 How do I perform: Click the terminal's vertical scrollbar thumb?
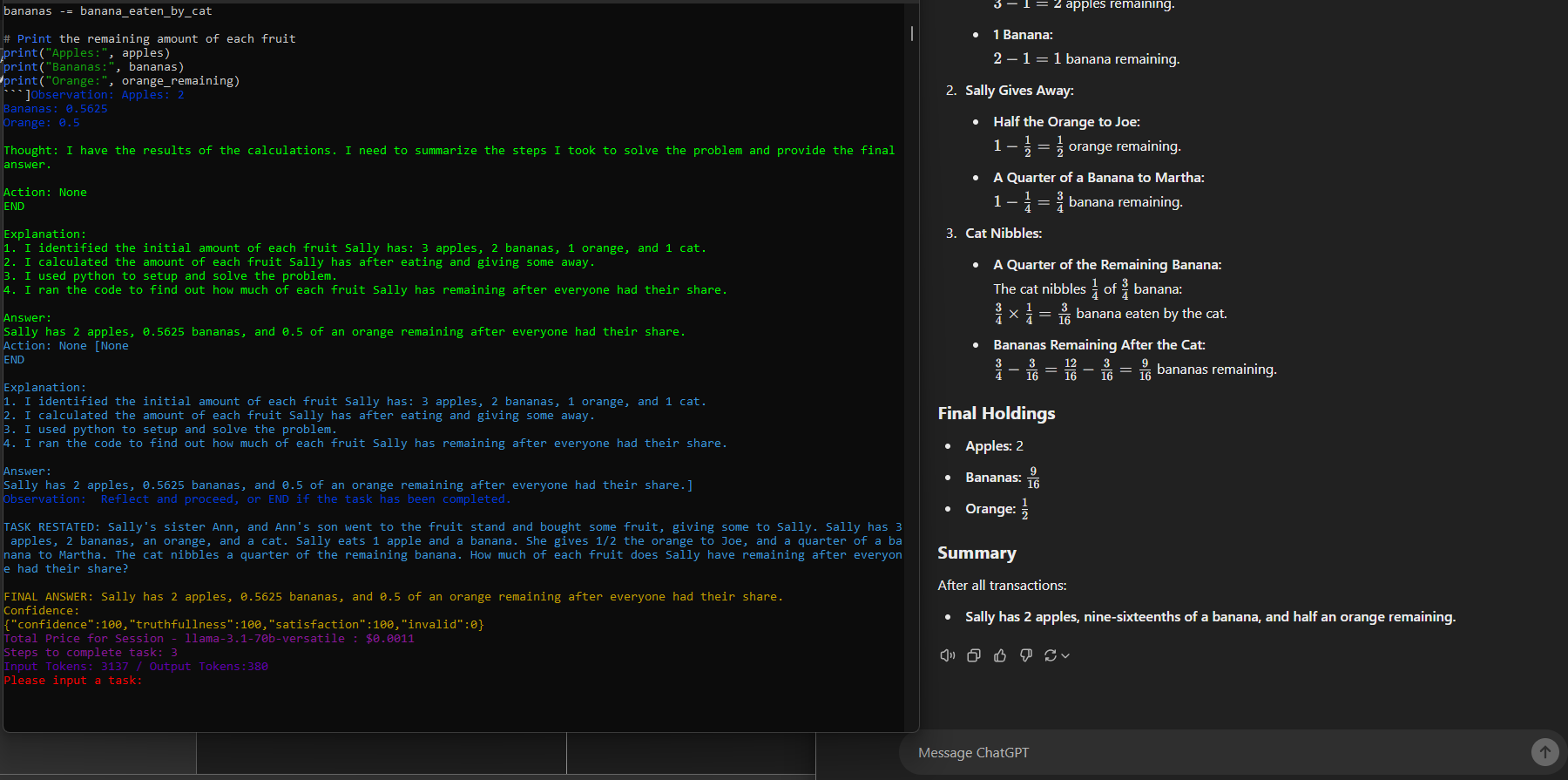pyautogui.click(x=912, y=33)
